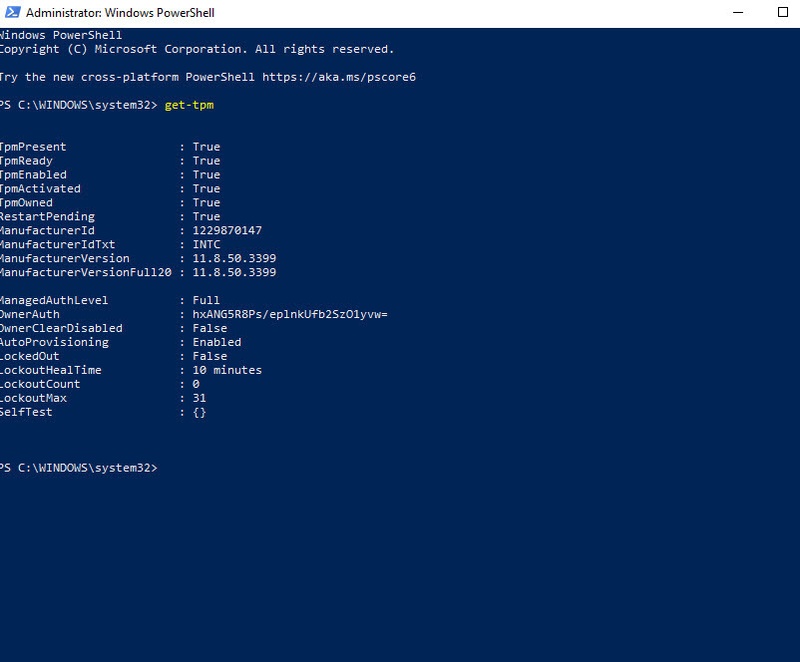Click the ManufacturerIdTxt property name

[57, 244]
